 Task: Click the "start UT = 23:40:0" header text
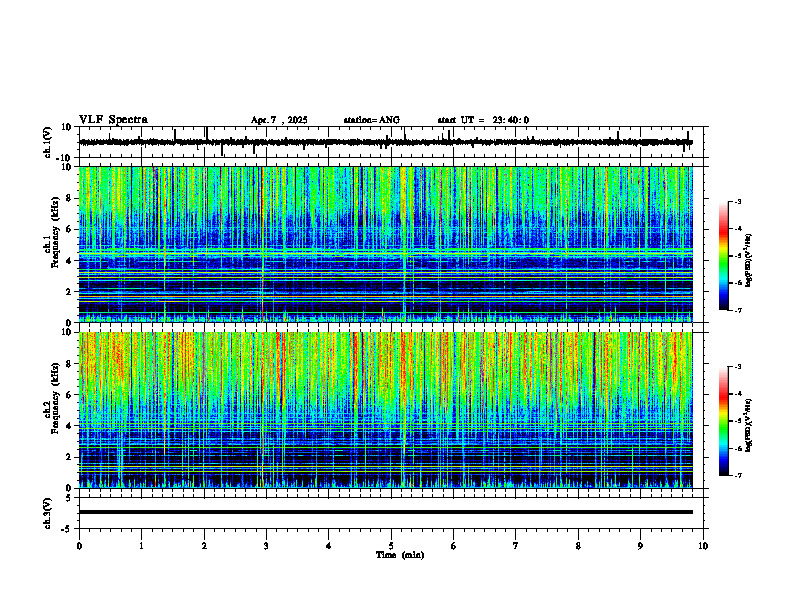(483, 120)
